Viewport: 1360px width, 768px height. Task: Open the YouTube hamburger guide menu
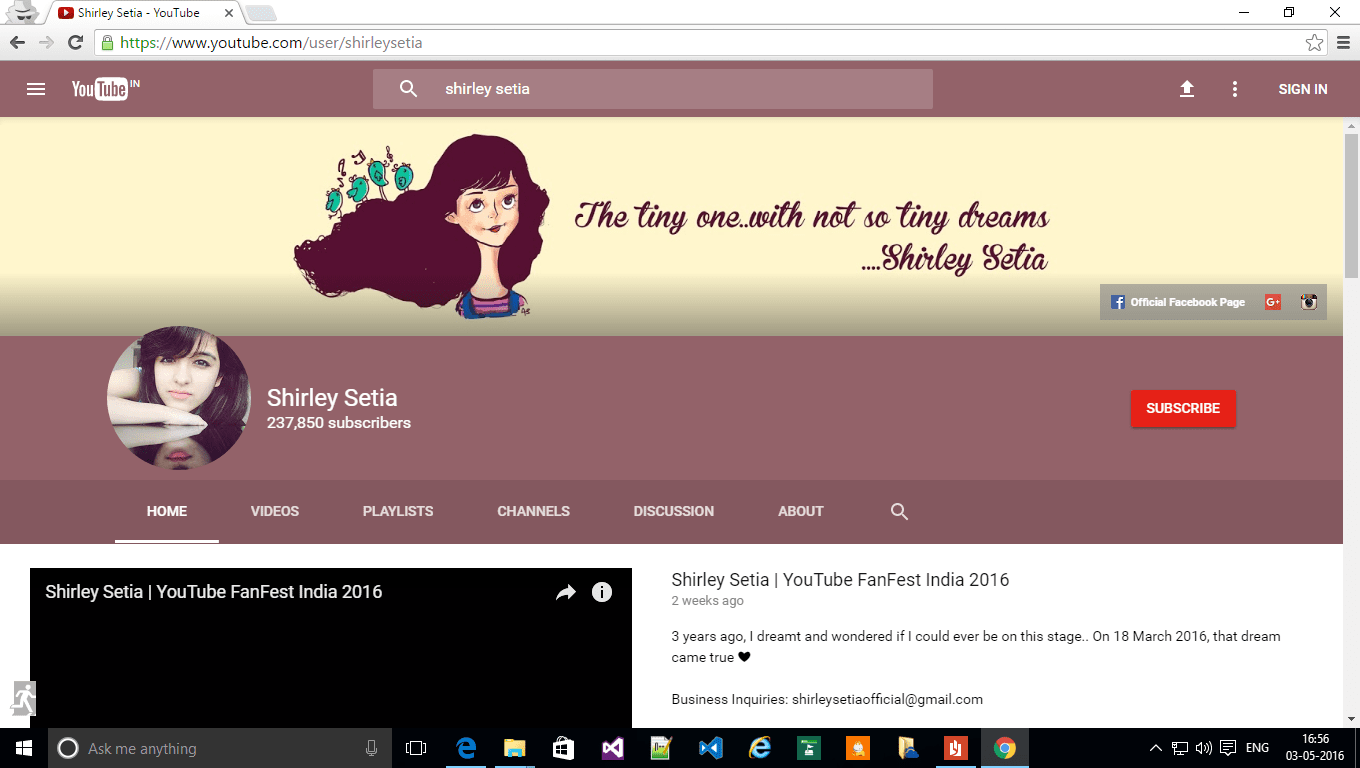[x=36, y=89]
